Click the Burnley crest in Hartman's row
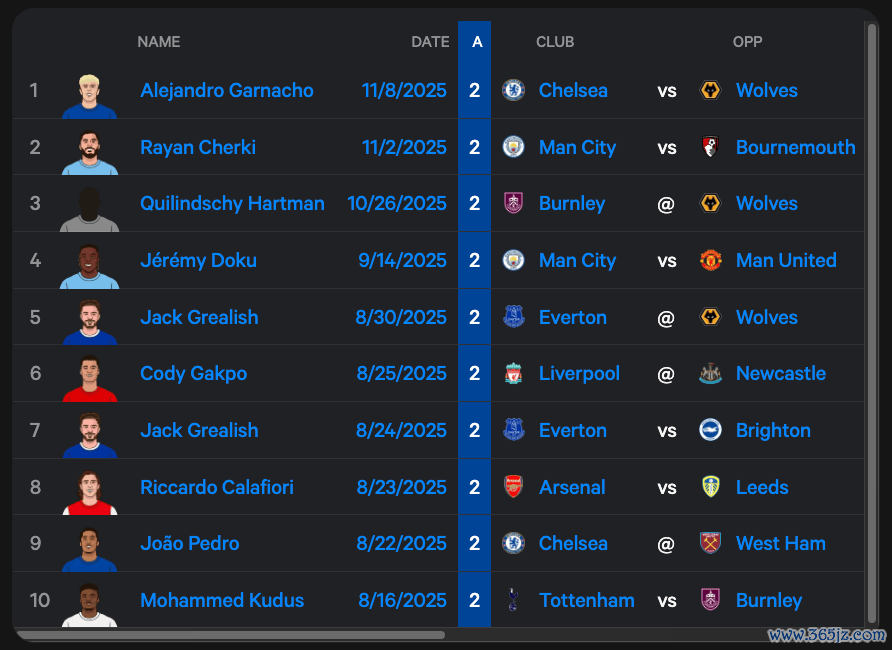This screenshot has height=650, width=892. click(513, 204)
